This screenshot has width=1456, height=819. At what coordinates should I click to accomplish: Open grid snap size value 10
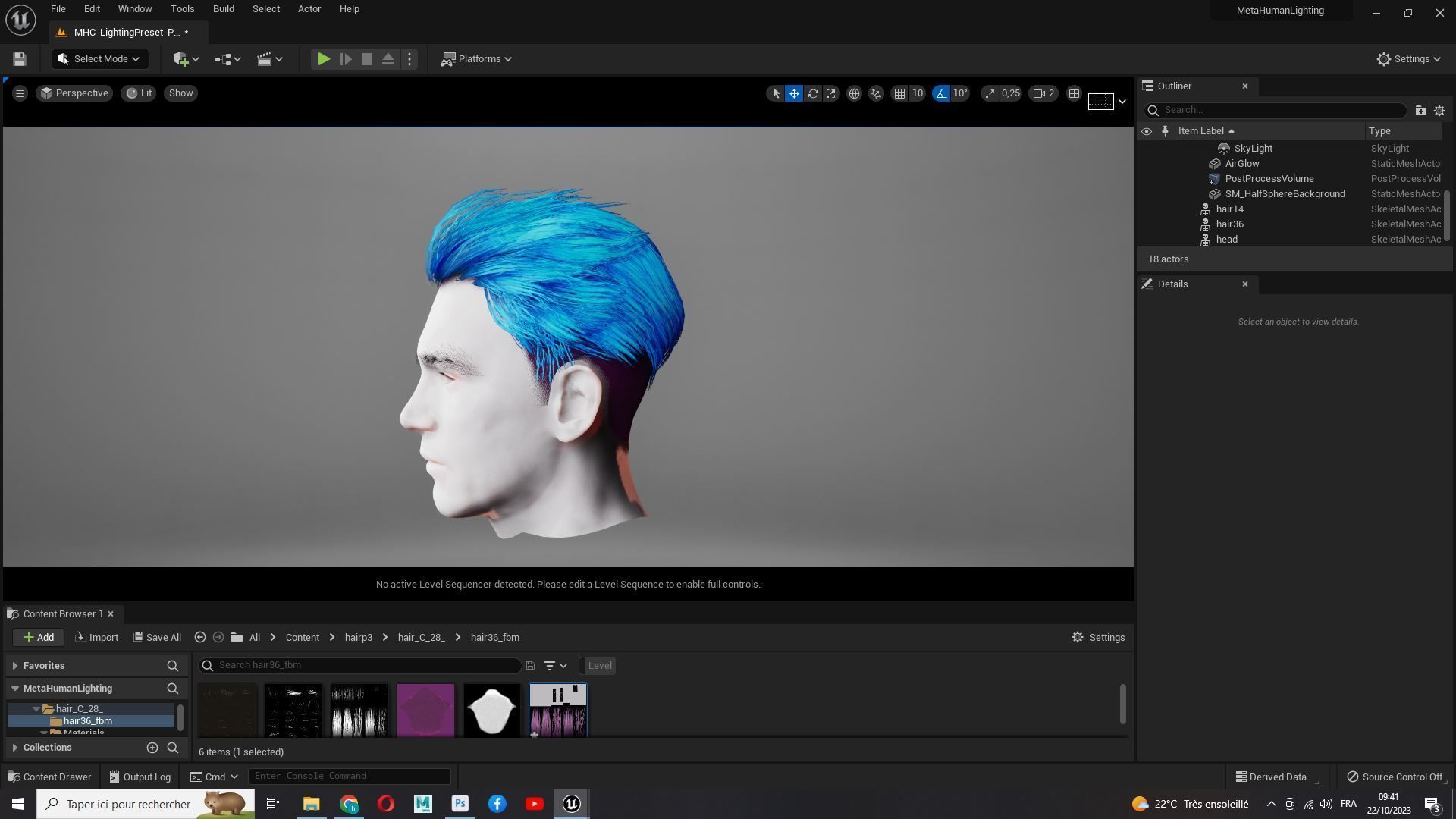(x=918, y=93)
